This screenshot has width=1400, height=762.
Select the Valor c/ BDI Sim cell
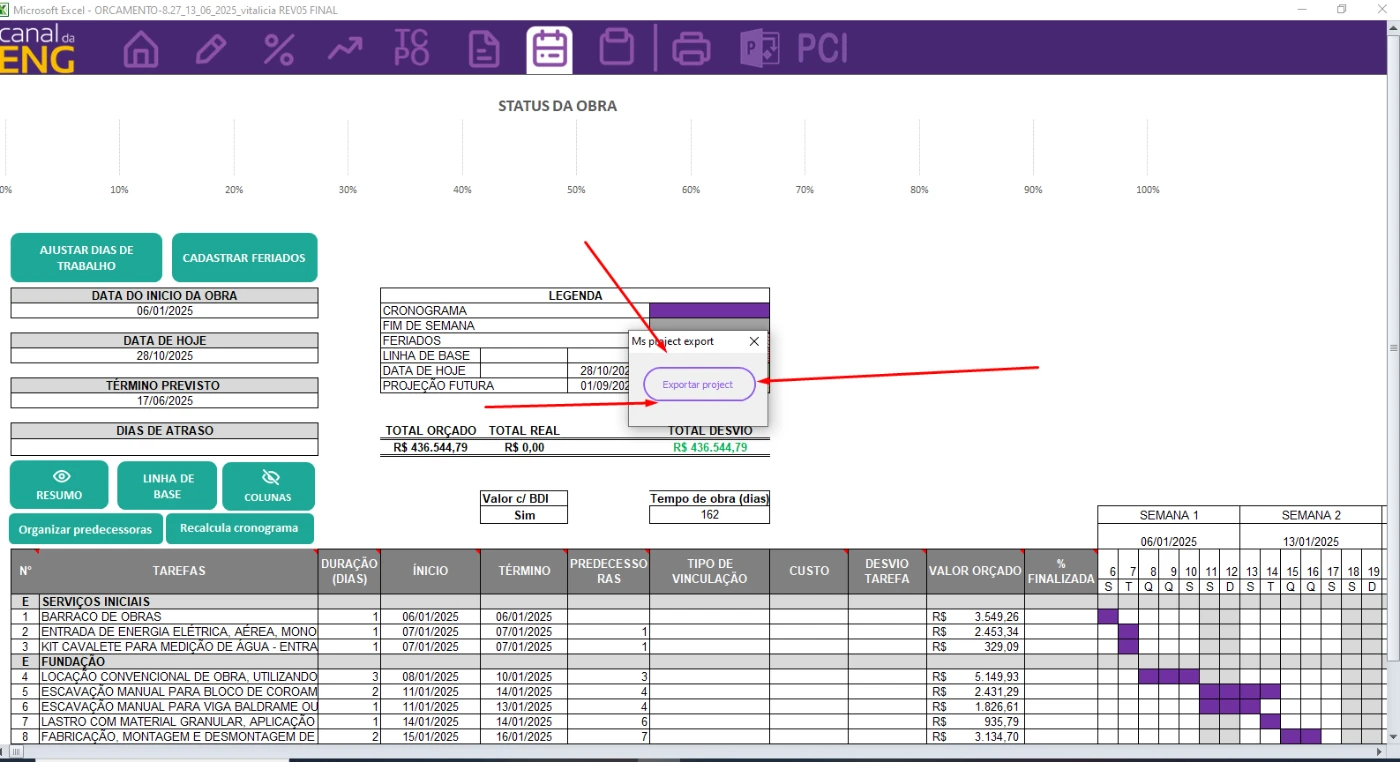click(524, 516)
